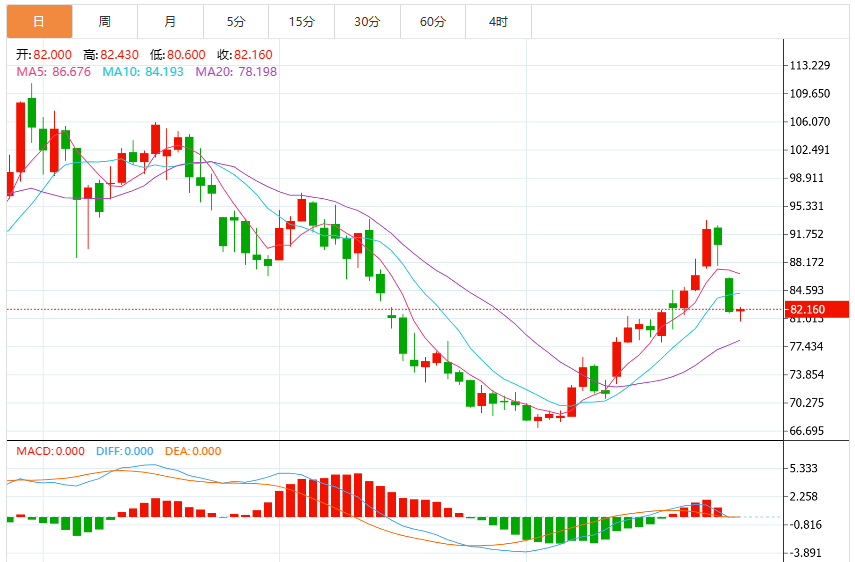Switch to the 30分 tab
Viewport: 855px width, 562px height.
pos(368,22)
